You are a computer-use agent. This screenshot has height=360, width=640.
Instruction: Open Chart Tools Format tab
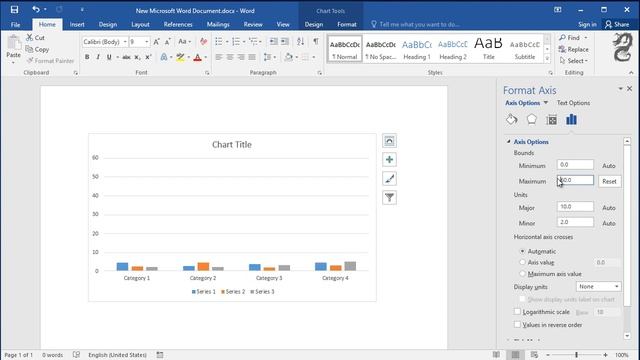347,24
